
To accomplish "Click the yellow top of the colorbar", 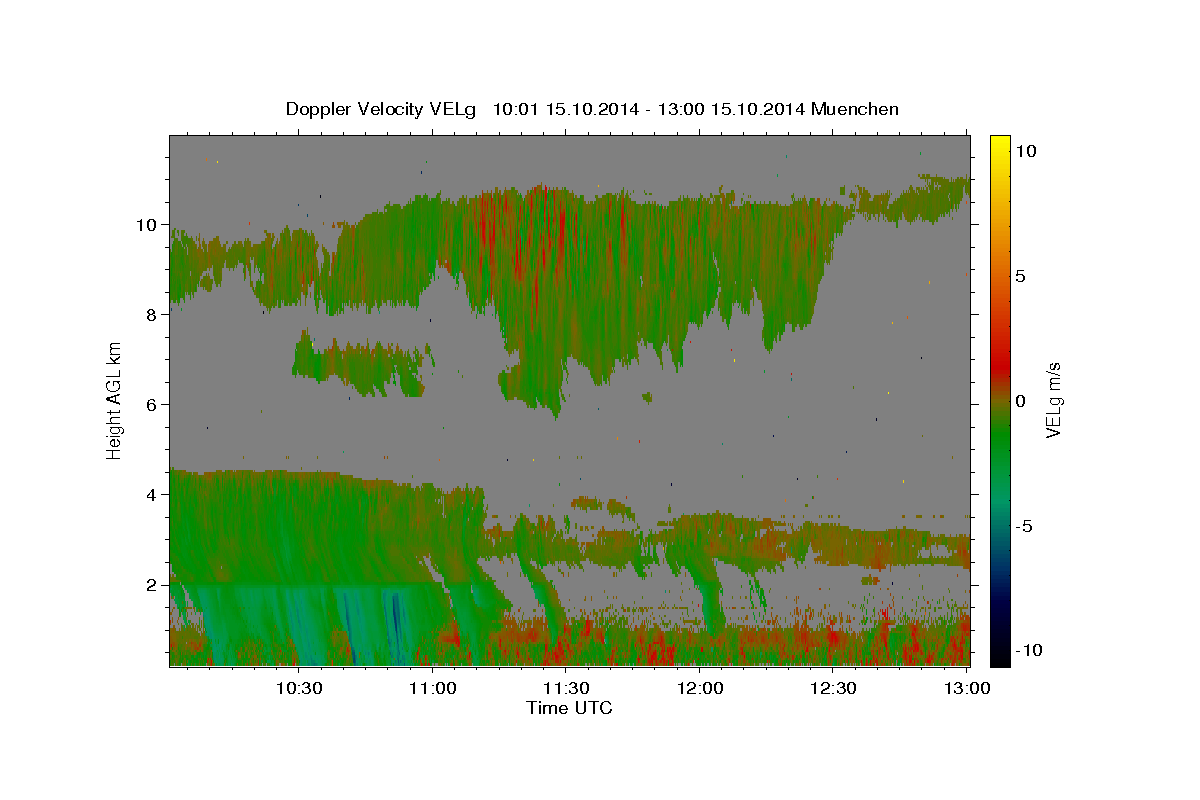I will tap(999, 145).
